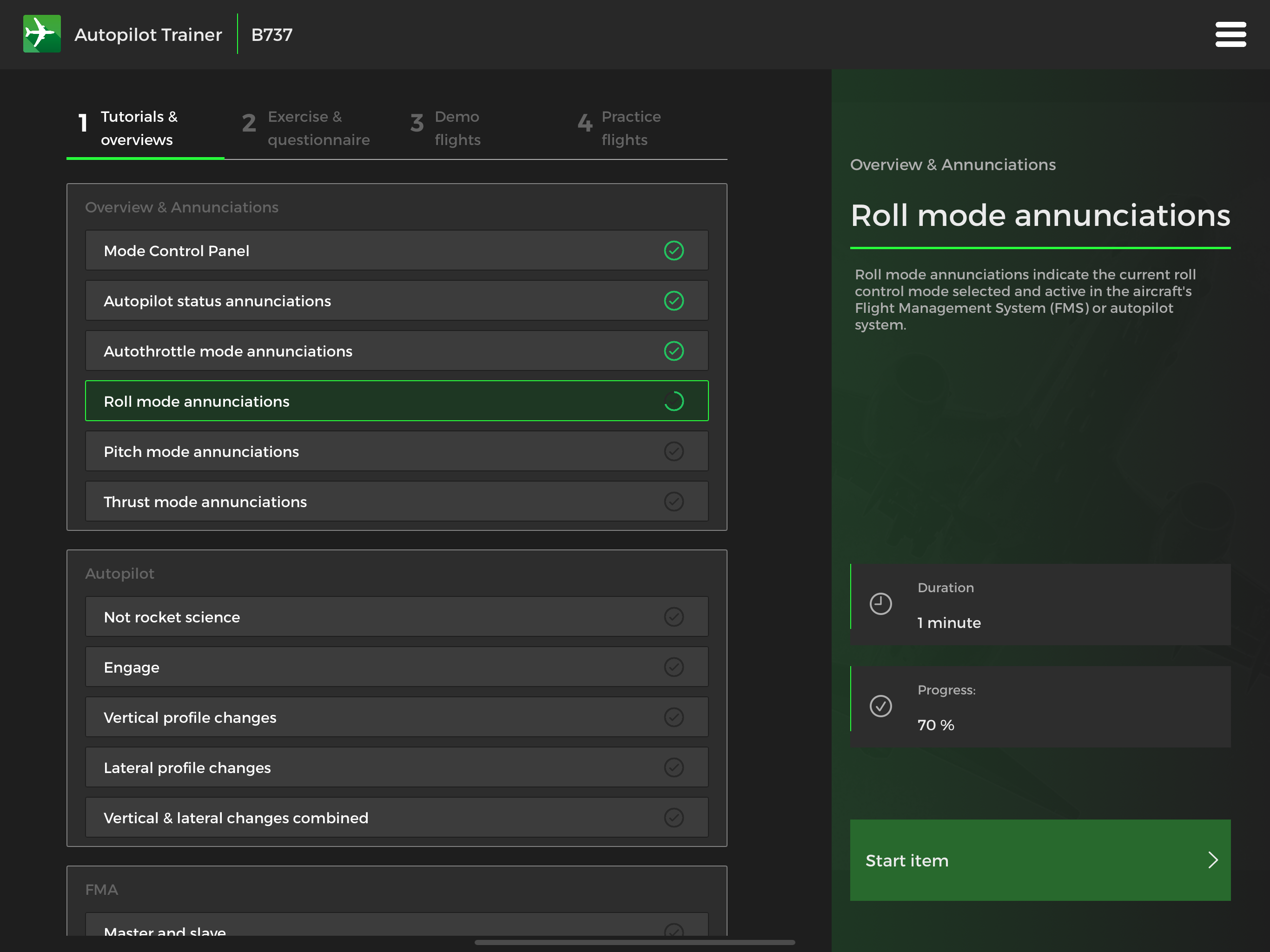Click the Lateral profile changes status icon

[674, 767]
